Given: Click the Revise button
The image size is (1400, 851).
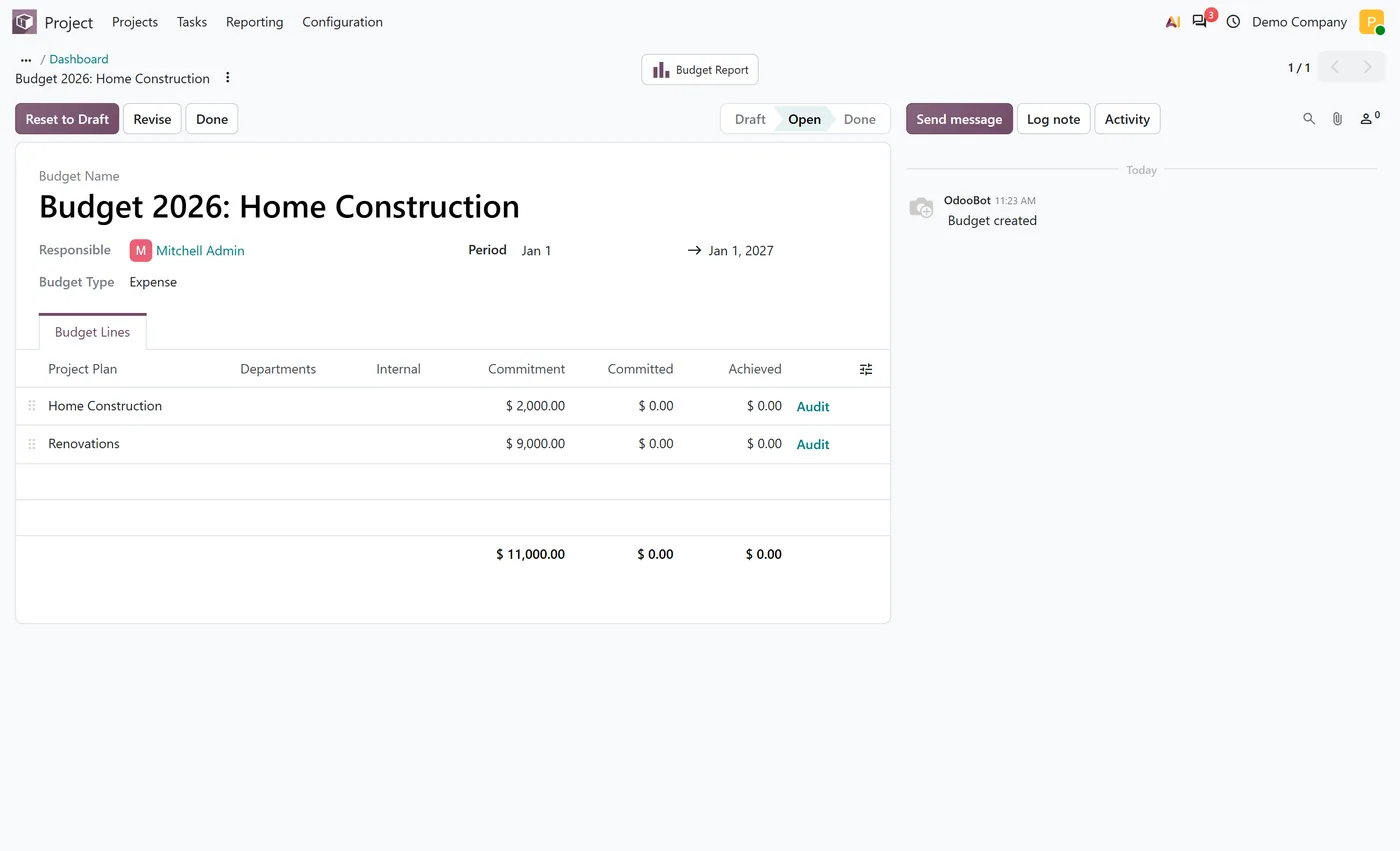Looking at the screenshot, I should [152, 119].
